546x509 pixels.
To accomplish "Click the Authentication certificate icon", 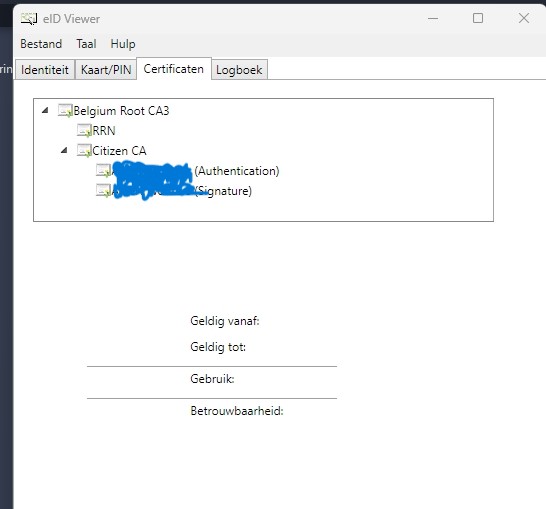I will [103, 171].
